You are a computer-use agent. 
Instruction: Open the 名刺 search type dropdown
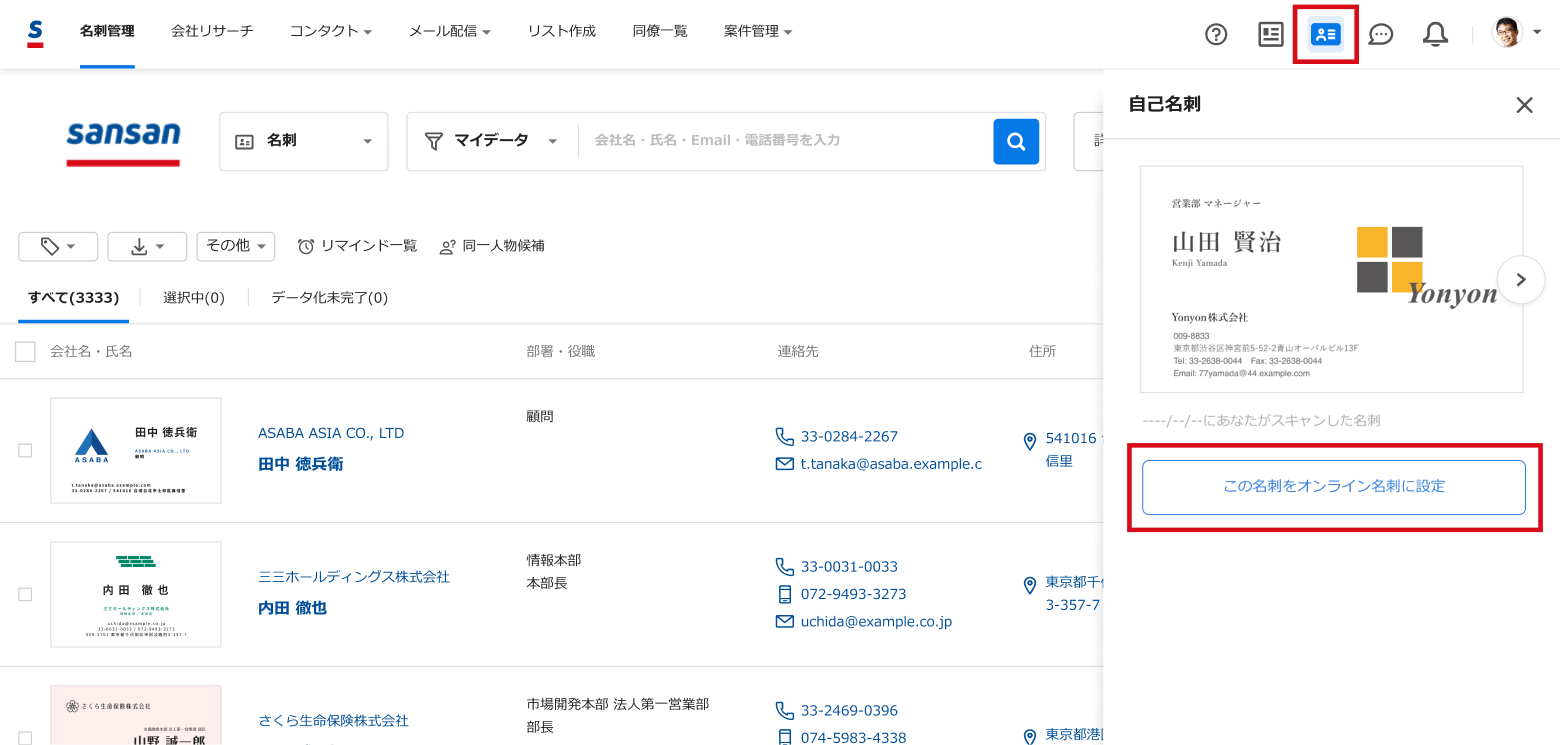pos(303,141)
